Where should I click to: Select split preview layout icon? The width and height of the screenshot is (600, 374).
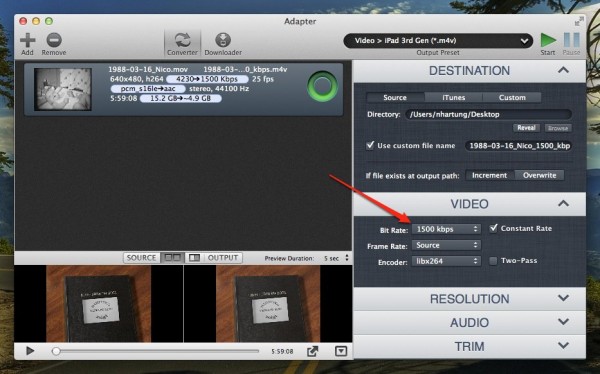[x=195, y=258]
